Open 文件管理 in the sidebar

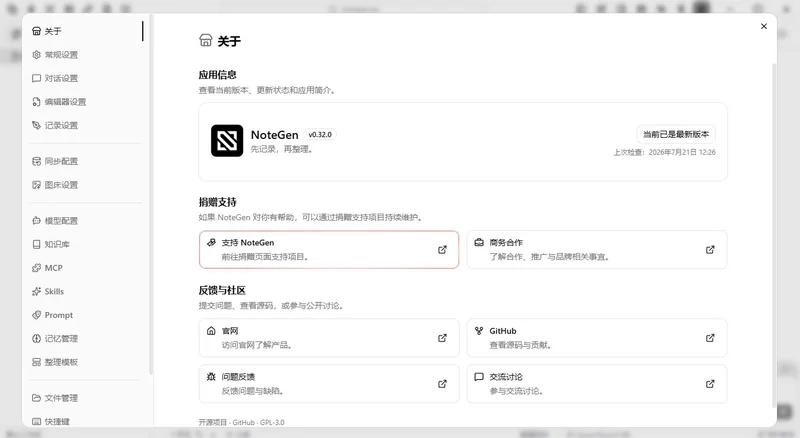click(x=85, y=398)
